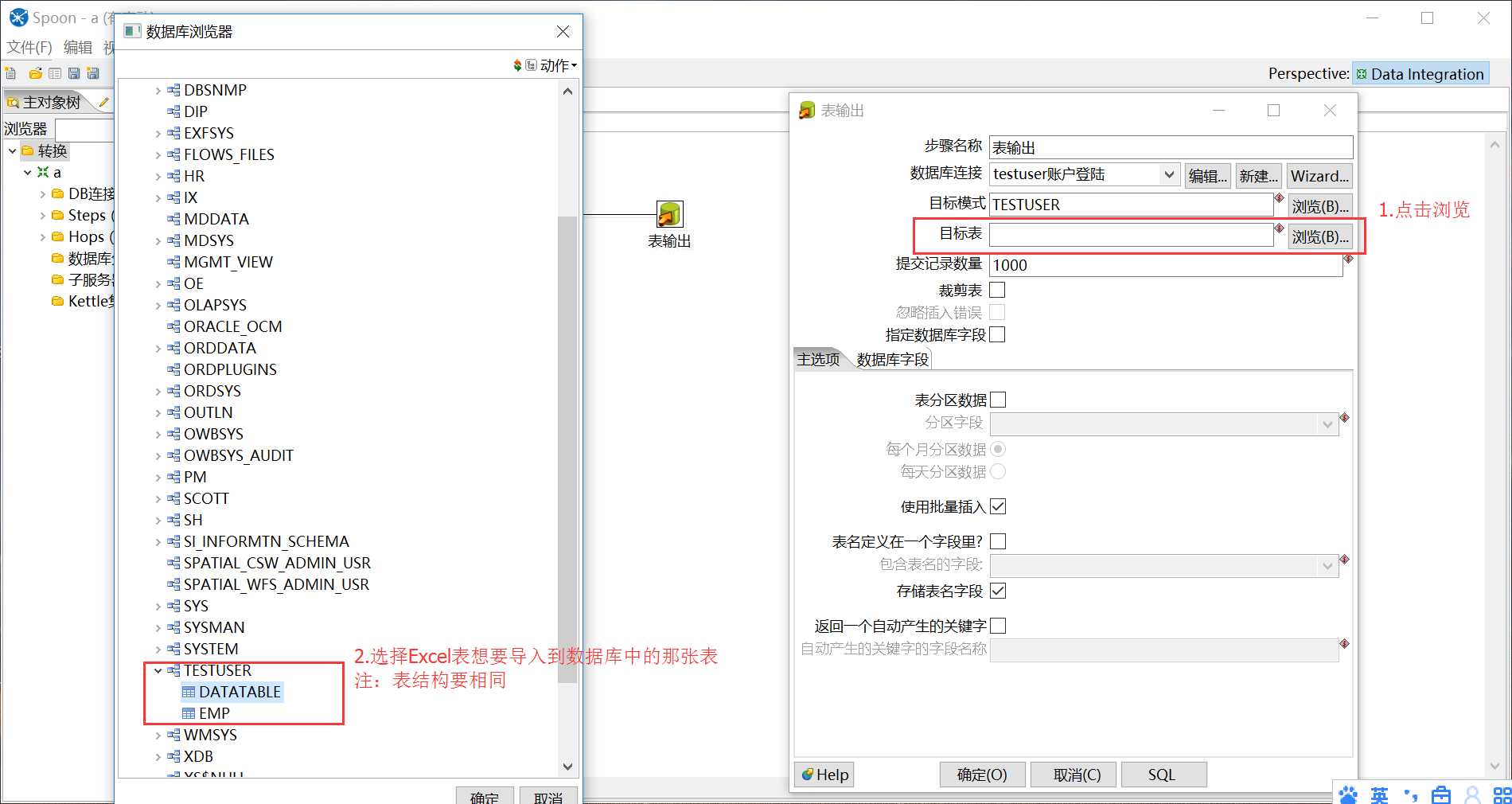Open the 编辑 menu
The height and width of the screenshot is (804, 1512).
[x=78, y=47]
